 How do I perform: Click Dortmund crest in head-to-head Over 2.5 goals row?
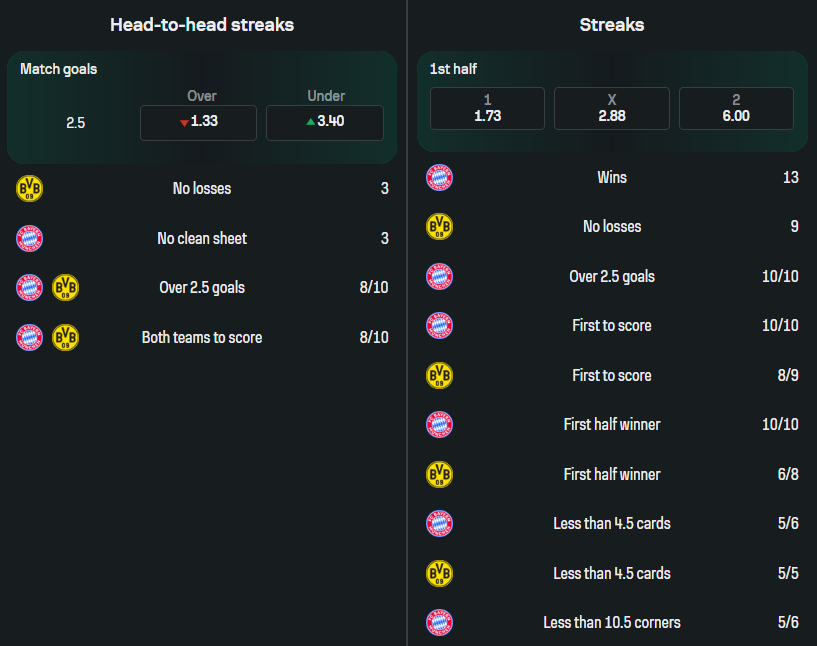click(65, 288)
